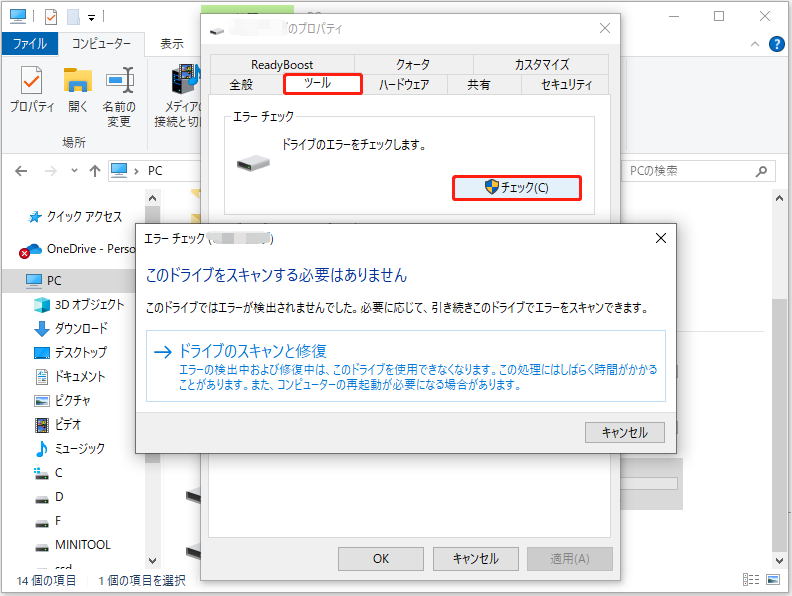The image size is (792, 596).
Task: Click PC in the address bar path
Action: coord(155,171)
